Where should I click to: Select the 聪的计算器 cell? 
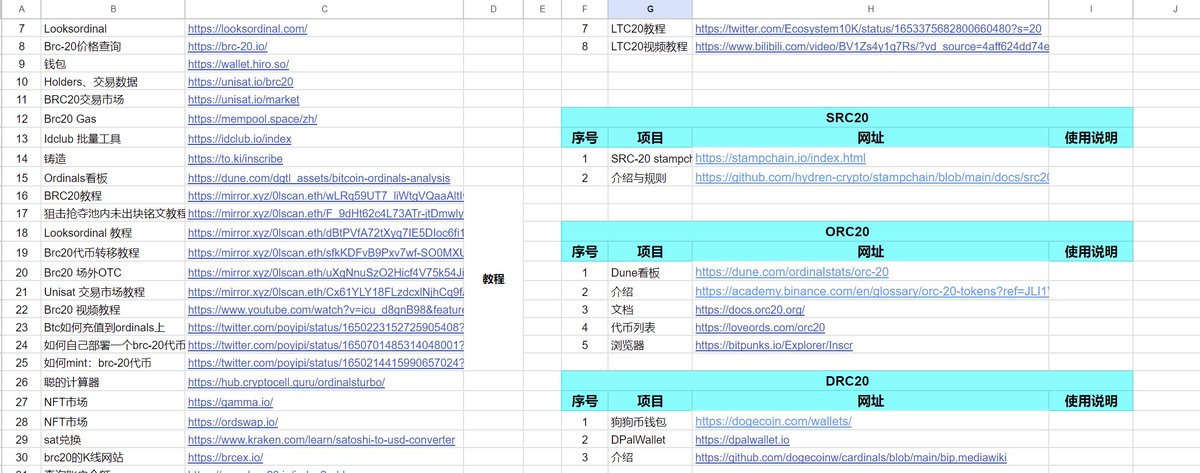click(x=112, y=382)
